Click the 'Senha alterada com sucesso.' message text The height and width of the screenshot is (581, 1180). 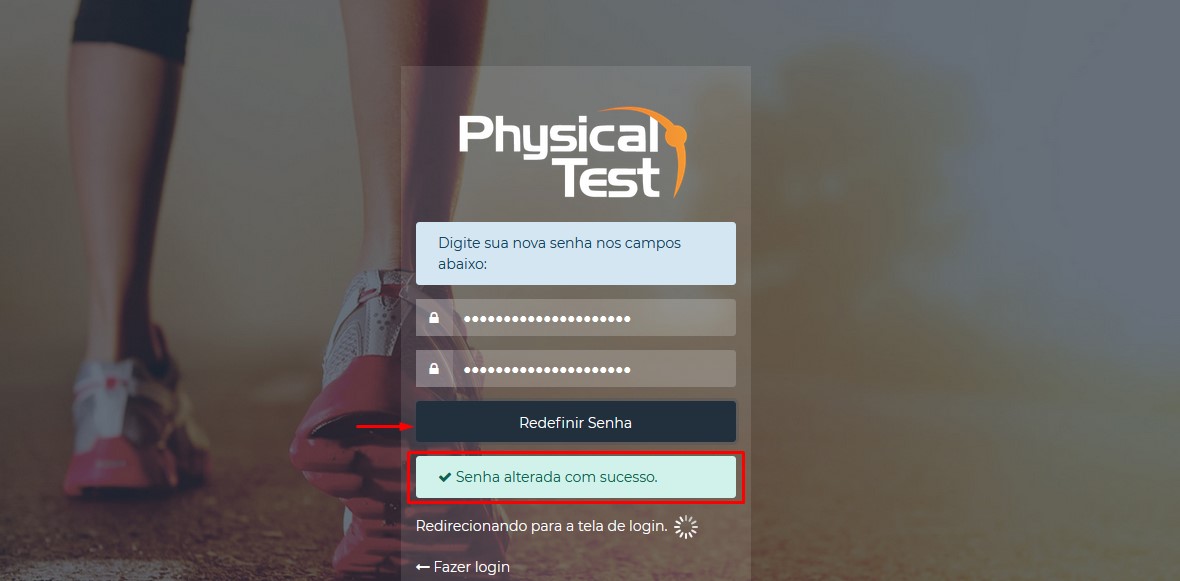[x=556, y=477]
